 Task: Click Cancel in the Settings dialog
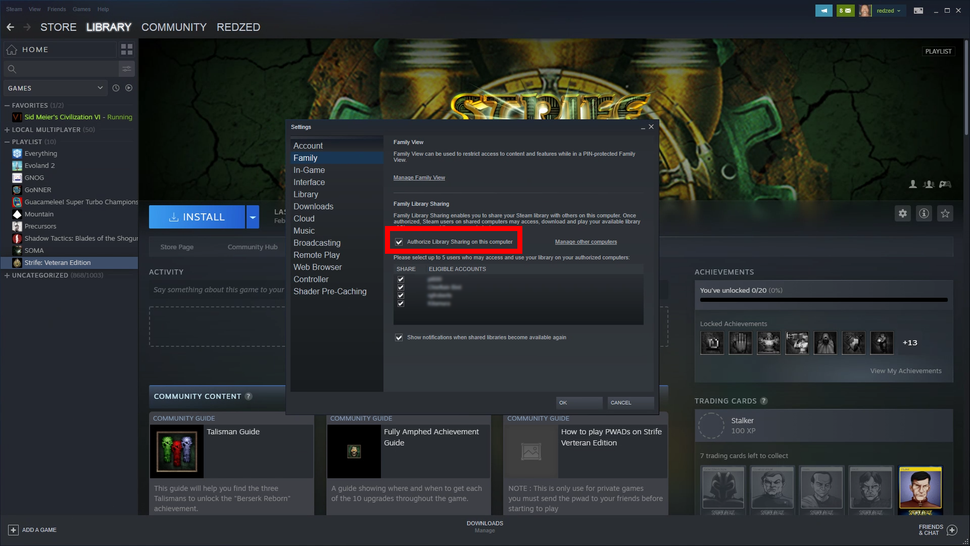[x=630, y=403]
